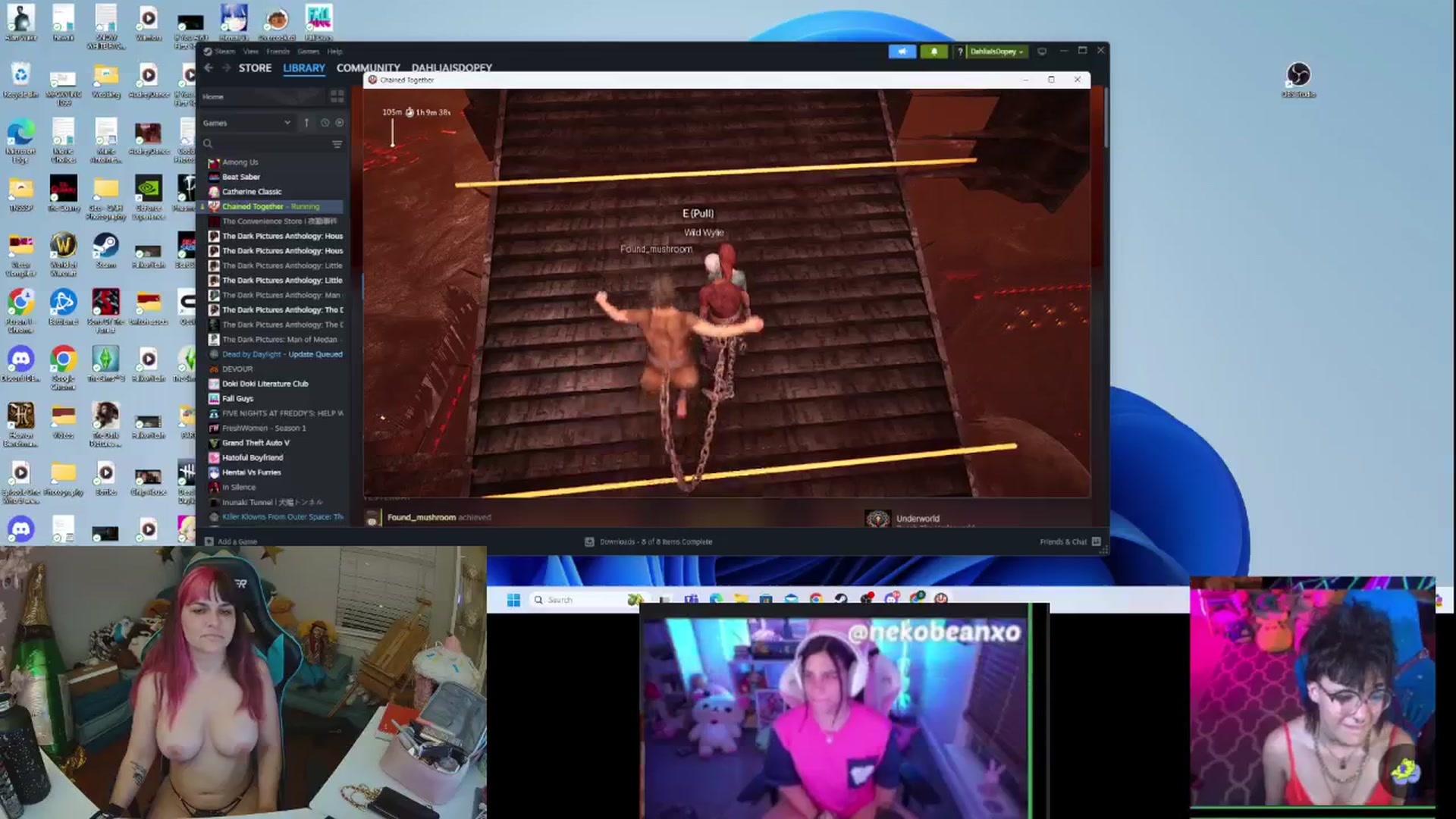
Task: Open the Steam help question mark
Action: [959, 52]
